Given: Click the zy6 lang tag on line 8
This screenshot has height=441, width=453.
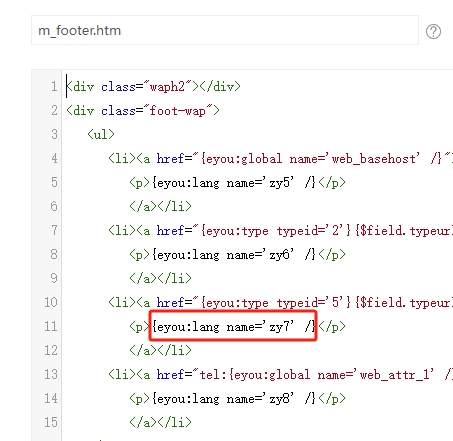Looking at the screenshot, I should [x=233, y=255].
